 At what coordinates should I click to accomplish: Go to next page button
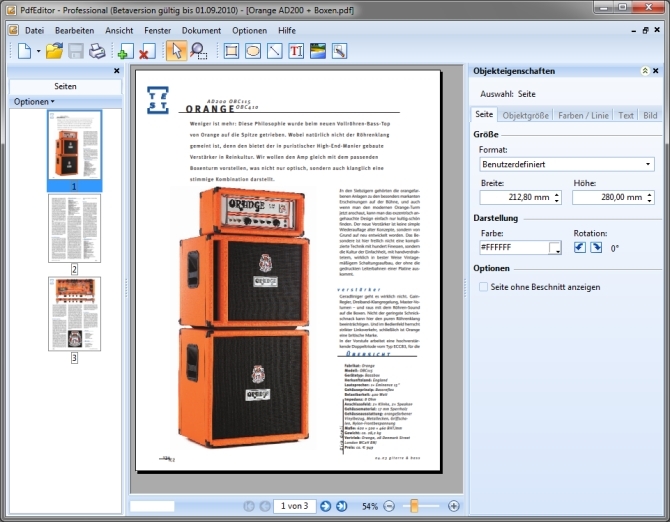coord(326,506)
